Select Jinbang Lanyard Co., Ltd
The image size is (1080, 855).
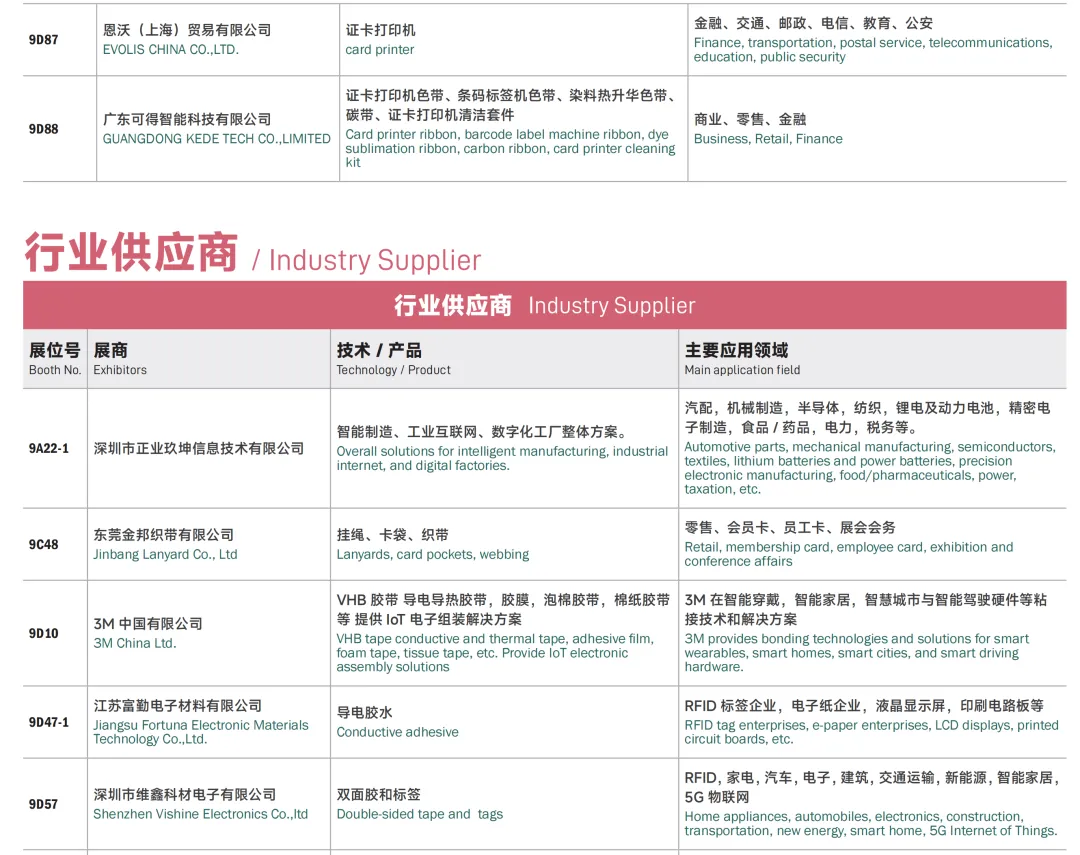coord(165,555)
